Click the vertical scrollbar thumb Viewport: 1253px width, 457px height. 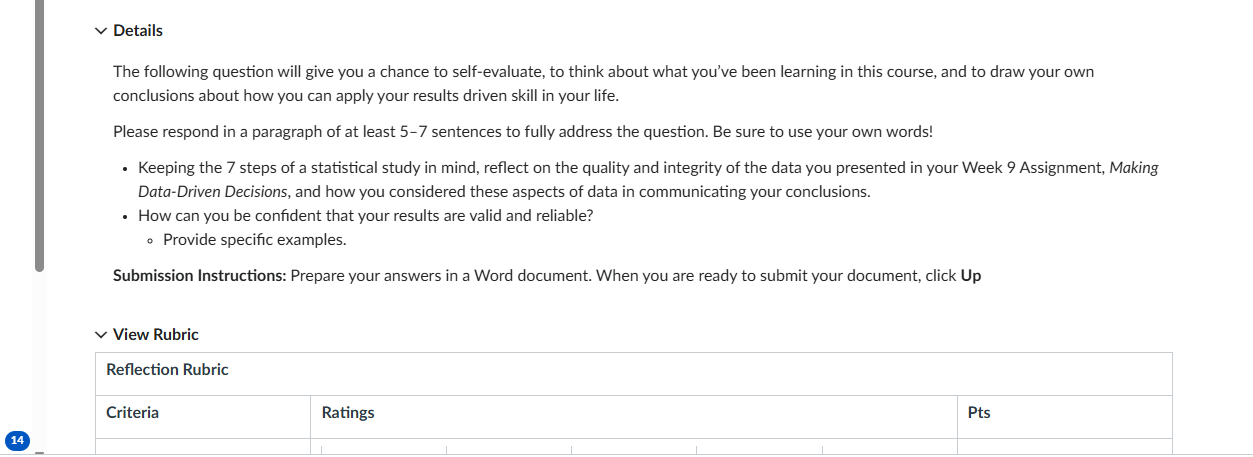[40, 135]
